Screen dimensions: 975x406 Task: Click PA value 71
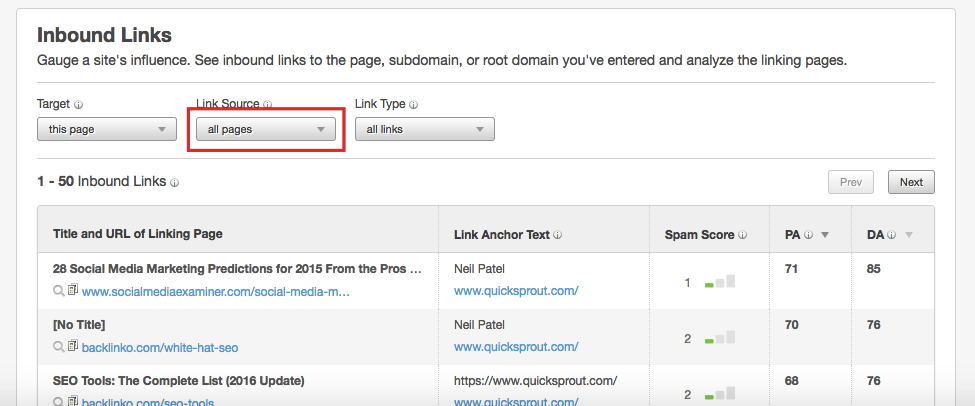point(792,269)
